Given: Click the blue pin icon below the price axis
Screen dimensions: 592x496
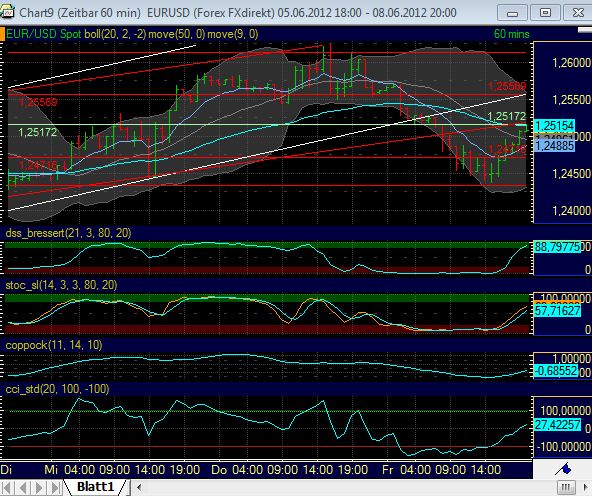Looking at the screenshot, I should pyautogui.click(x=563, y=469).
